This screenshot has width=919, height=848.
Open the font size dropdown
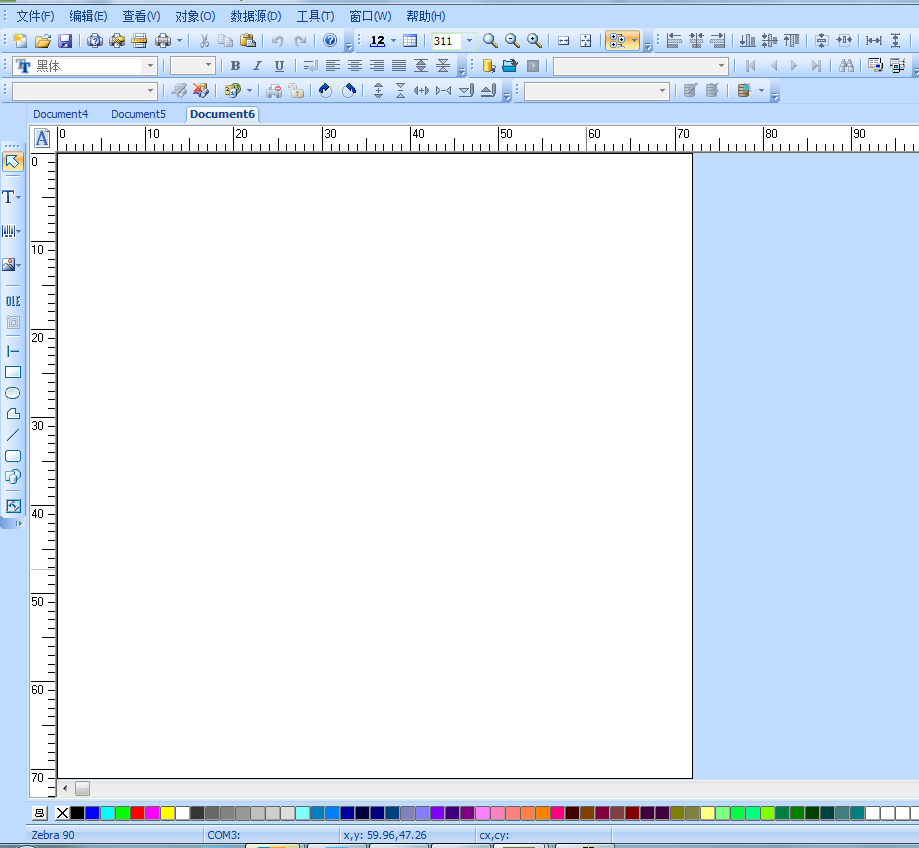click(x=208, y=66)
